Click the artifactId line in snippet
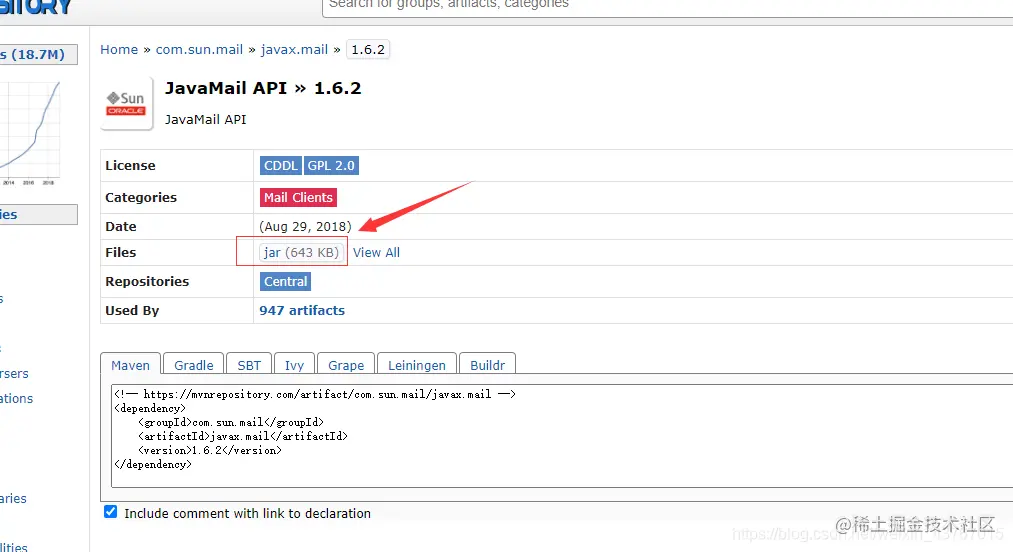 point(243,436)
